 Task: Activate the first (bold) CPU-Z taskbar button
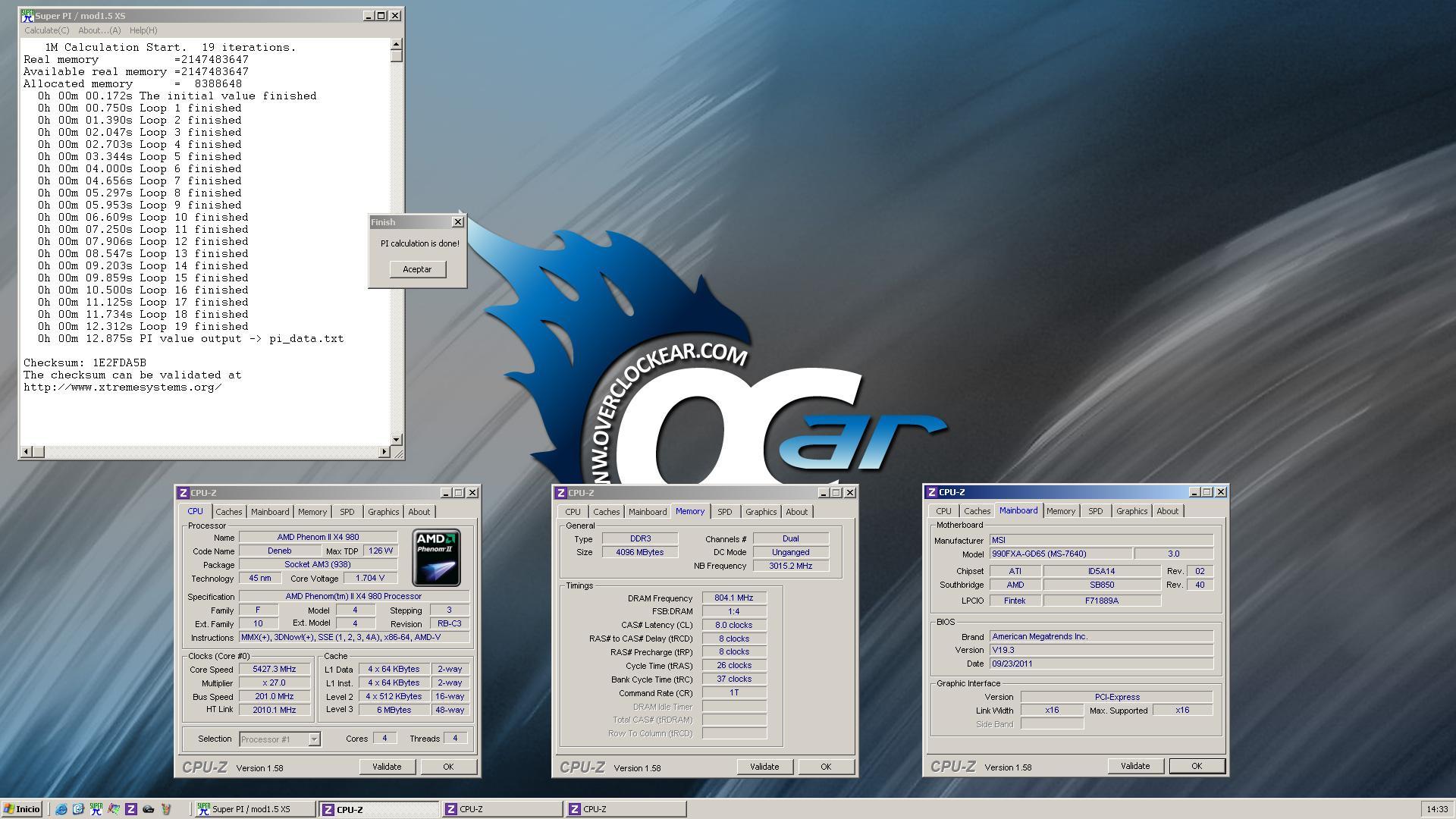(x=378, y=809)
